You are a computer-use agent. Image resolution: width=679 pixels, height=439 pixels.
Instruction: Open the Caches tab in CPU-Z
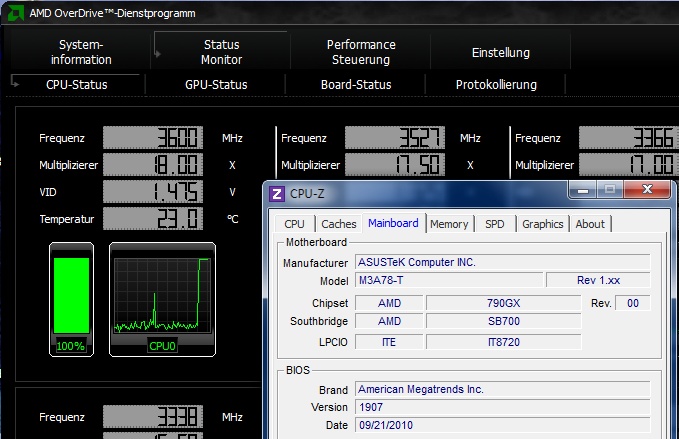[339, 224]
